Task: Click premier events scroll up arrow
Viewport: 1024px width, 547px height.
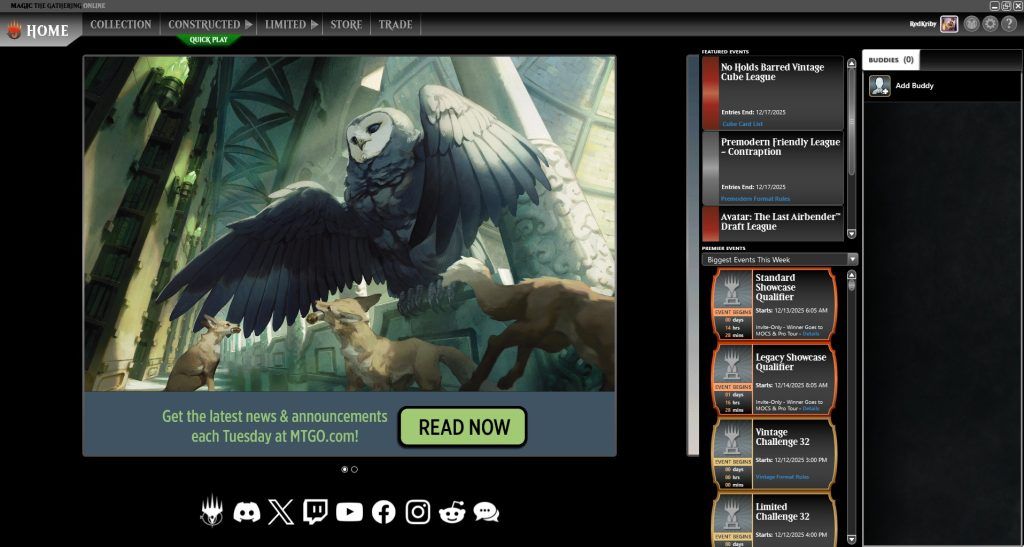Action: [x=851, y=275]
